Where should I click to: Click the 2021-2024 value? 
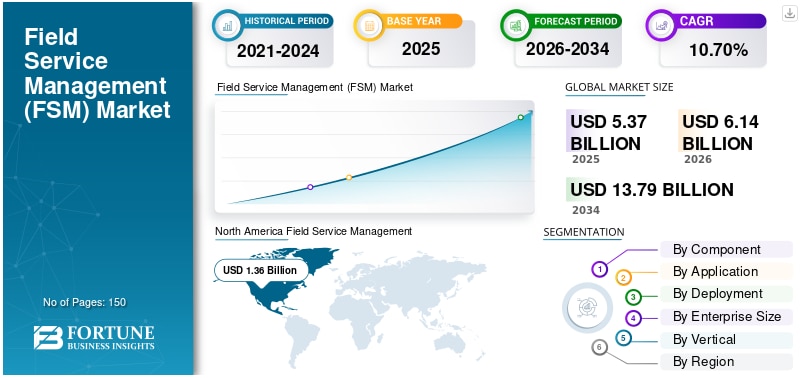click(278, 51)
